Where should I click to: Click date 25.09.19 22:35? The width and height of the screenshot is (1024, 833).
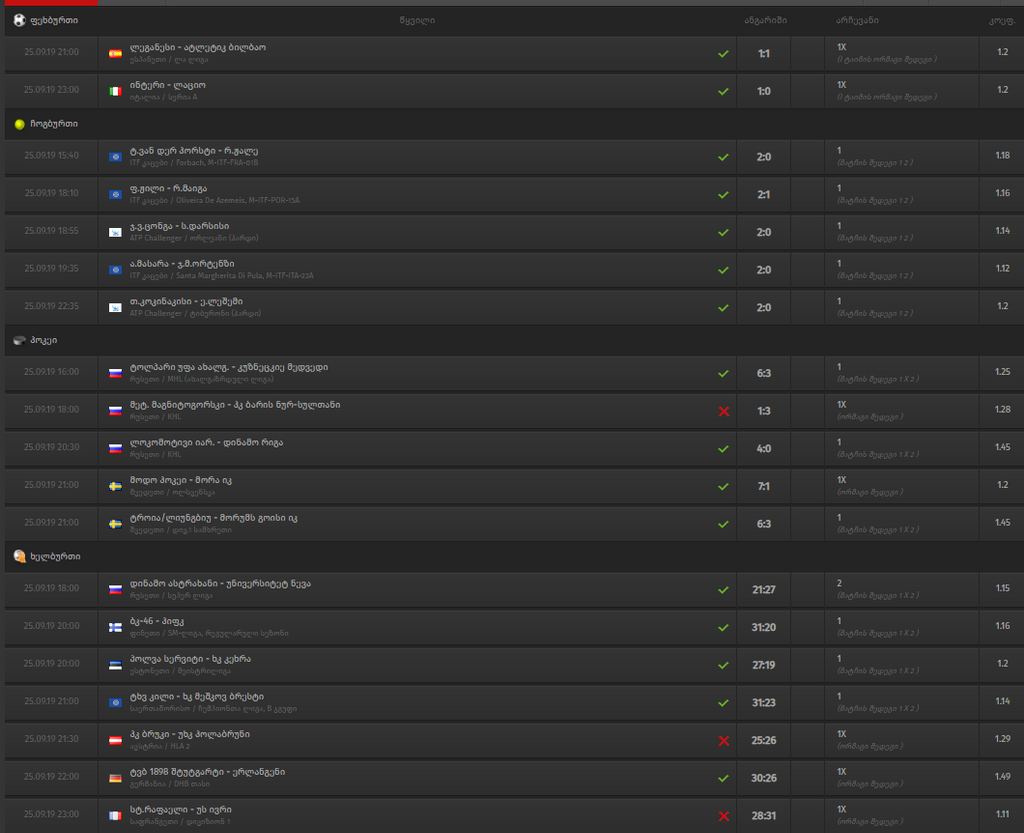(52, 306)
